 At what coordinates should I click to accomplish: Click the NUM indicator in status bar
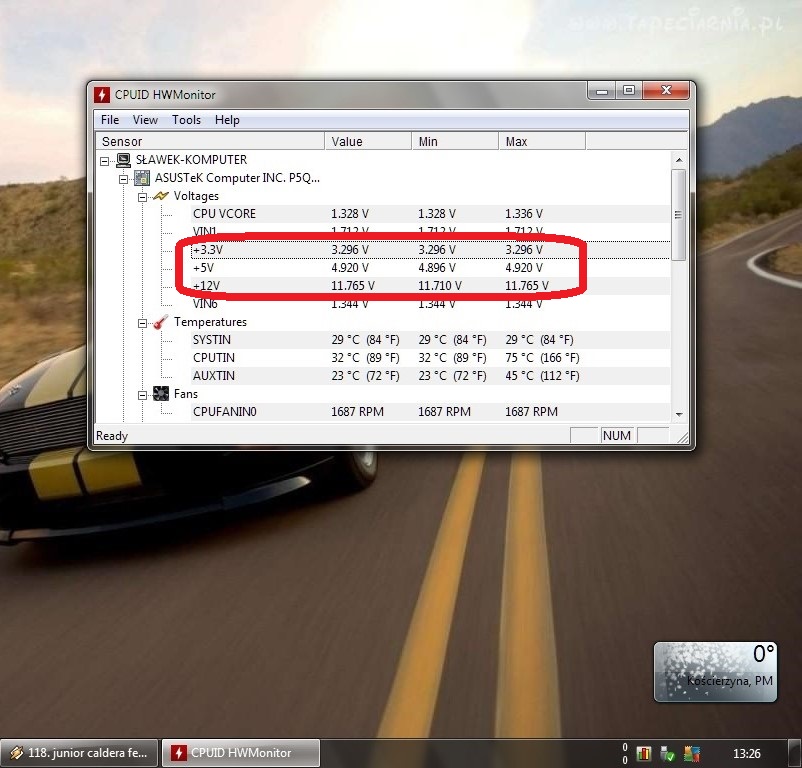[616, 436]
